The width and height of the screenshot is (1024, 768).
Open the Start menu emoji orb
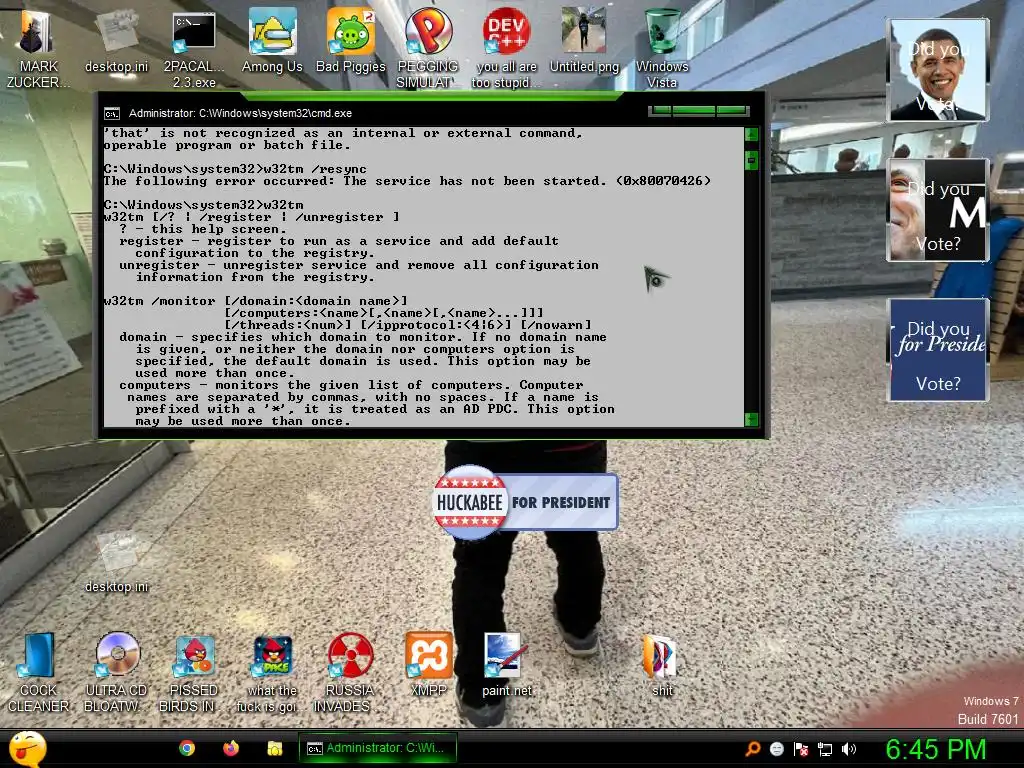pyautogui.click(x=27, y=748)
